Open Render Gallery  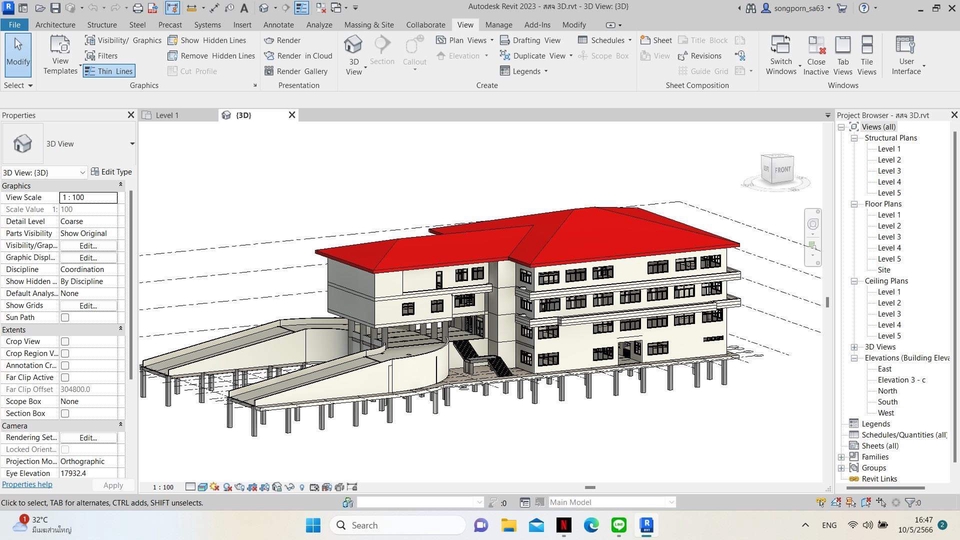coord(295,71)
